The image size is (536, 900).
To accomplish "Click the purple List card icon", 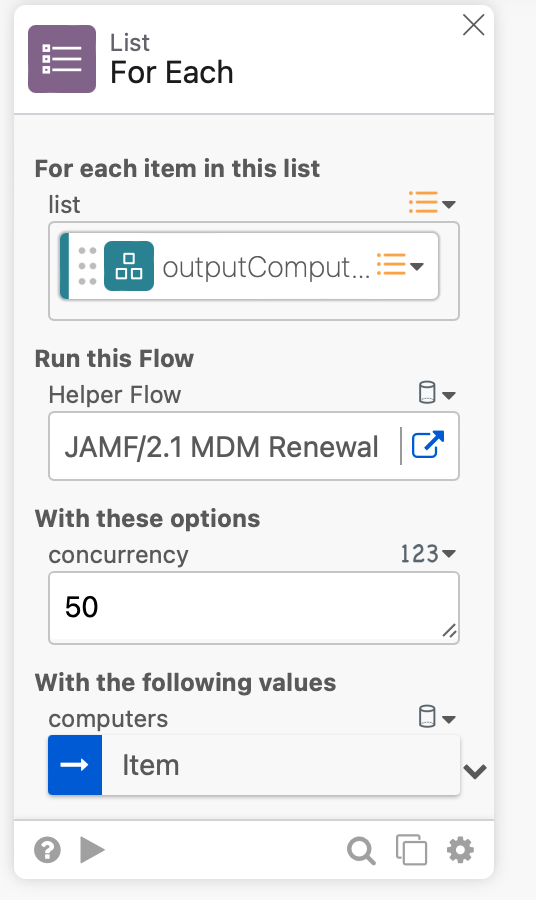I will click(62, 59).
